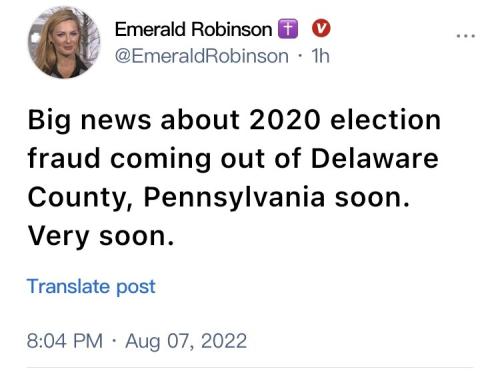Open the three-dot more options menu
Screen dimensions: 500x379
[466, 36]
